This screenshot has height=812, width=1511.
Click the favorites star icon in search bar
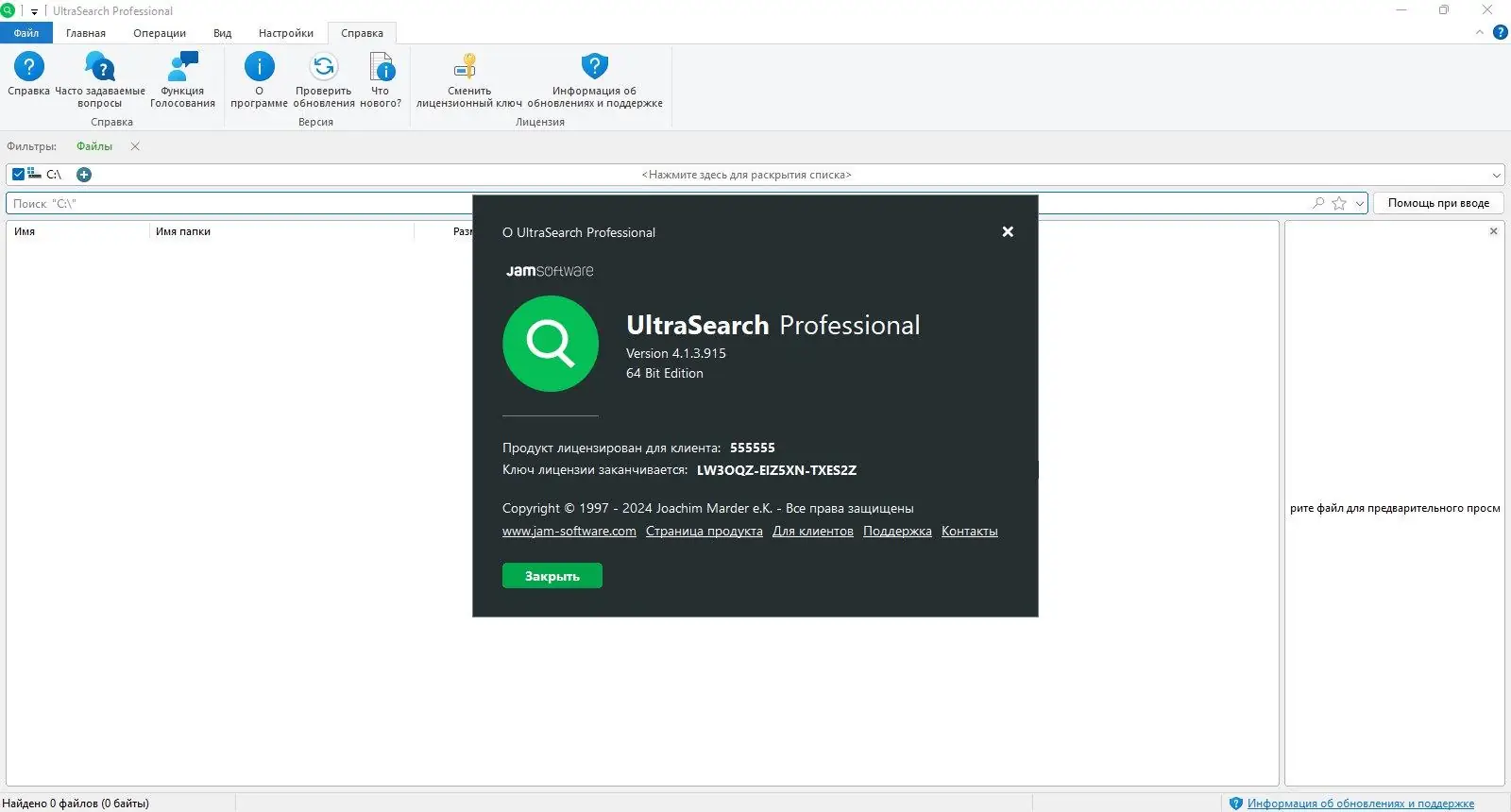(x=1339, y=203)
